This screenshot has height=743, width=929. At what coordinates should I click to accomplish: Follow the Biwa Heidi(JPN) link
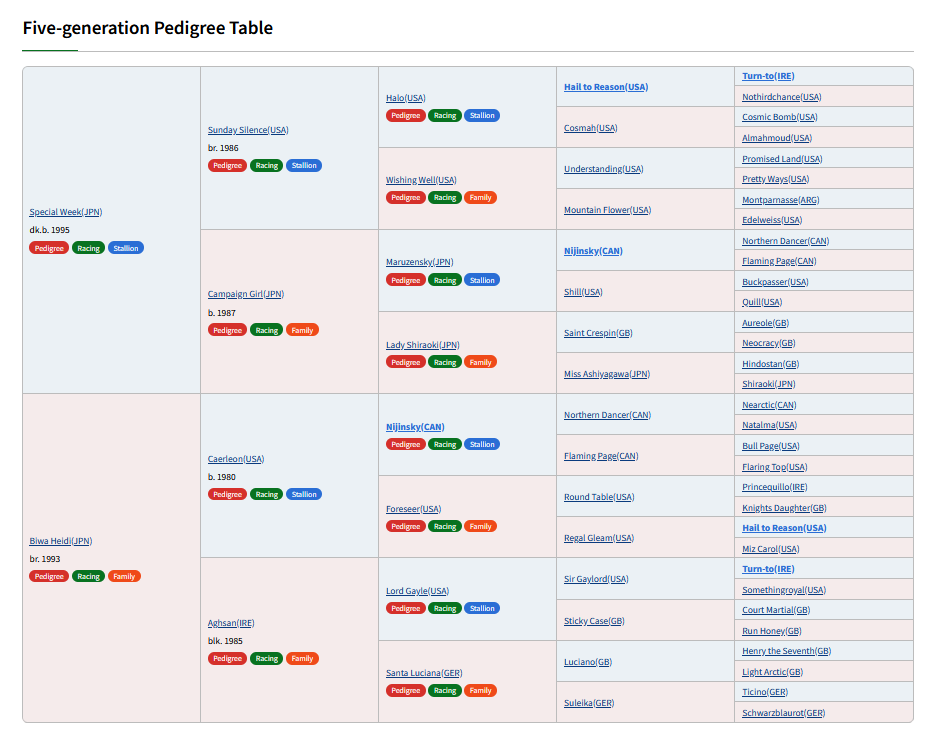coord(61,540)
